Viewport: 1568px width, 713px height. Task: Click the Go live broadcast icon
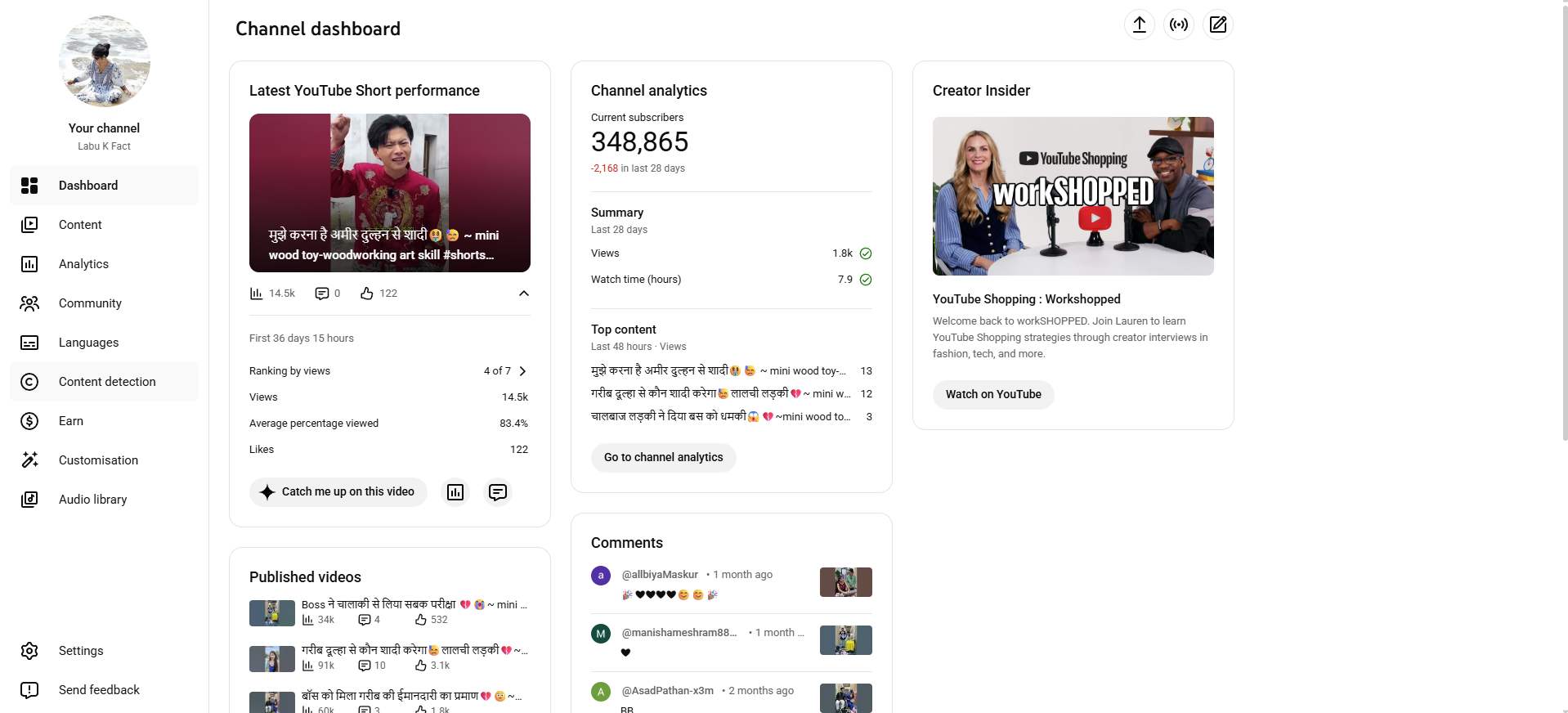coord(1179,25)
